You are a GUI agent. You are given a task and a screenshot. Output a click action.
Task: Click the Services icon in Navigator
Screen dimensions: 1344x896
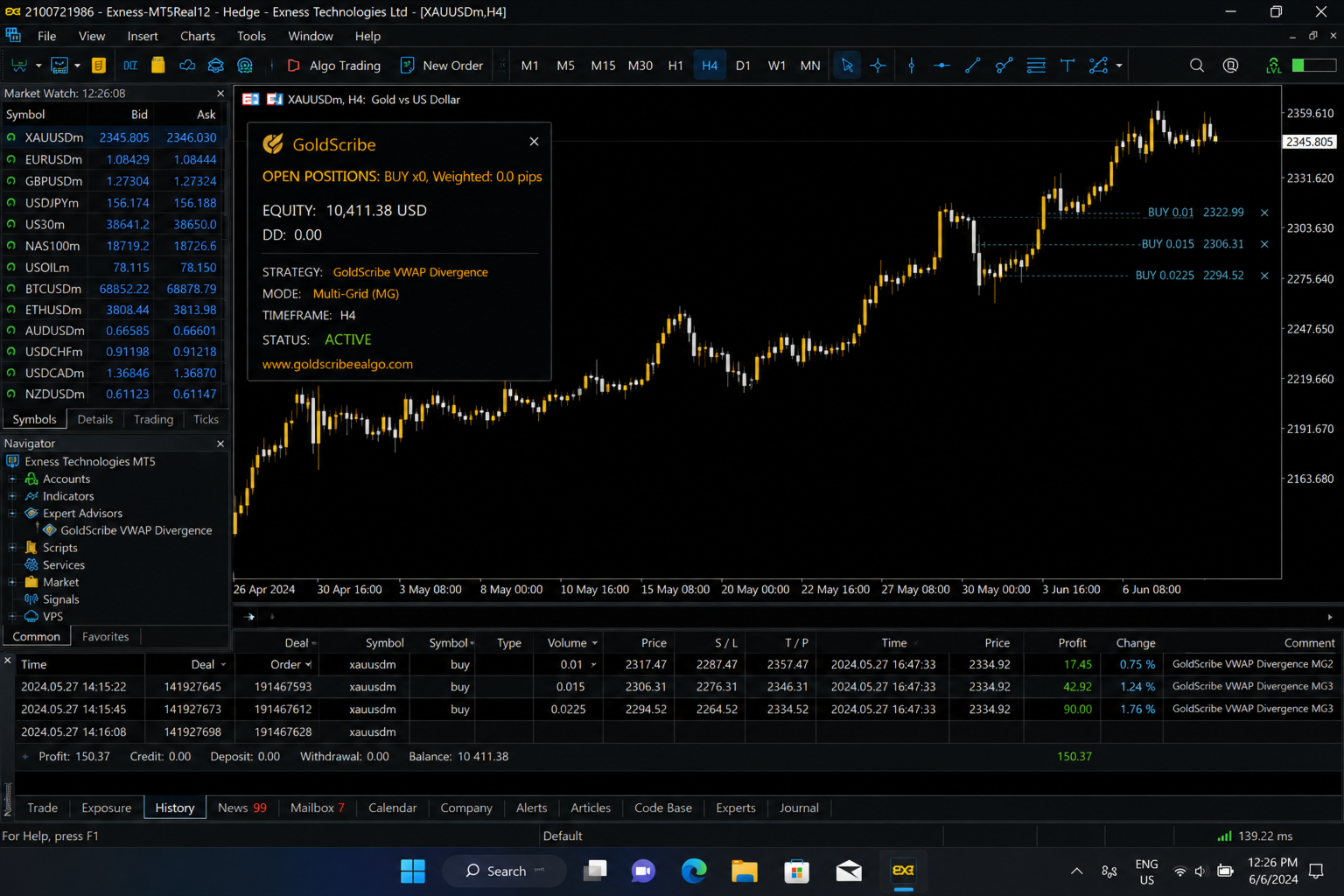point(31,565)
